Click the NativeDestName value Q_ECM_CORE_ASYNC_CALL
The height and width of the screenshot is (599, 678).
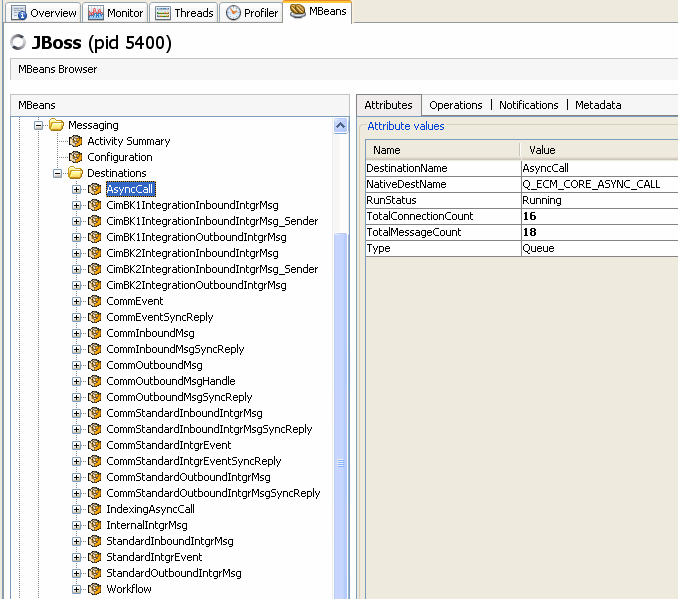point(591,184)
